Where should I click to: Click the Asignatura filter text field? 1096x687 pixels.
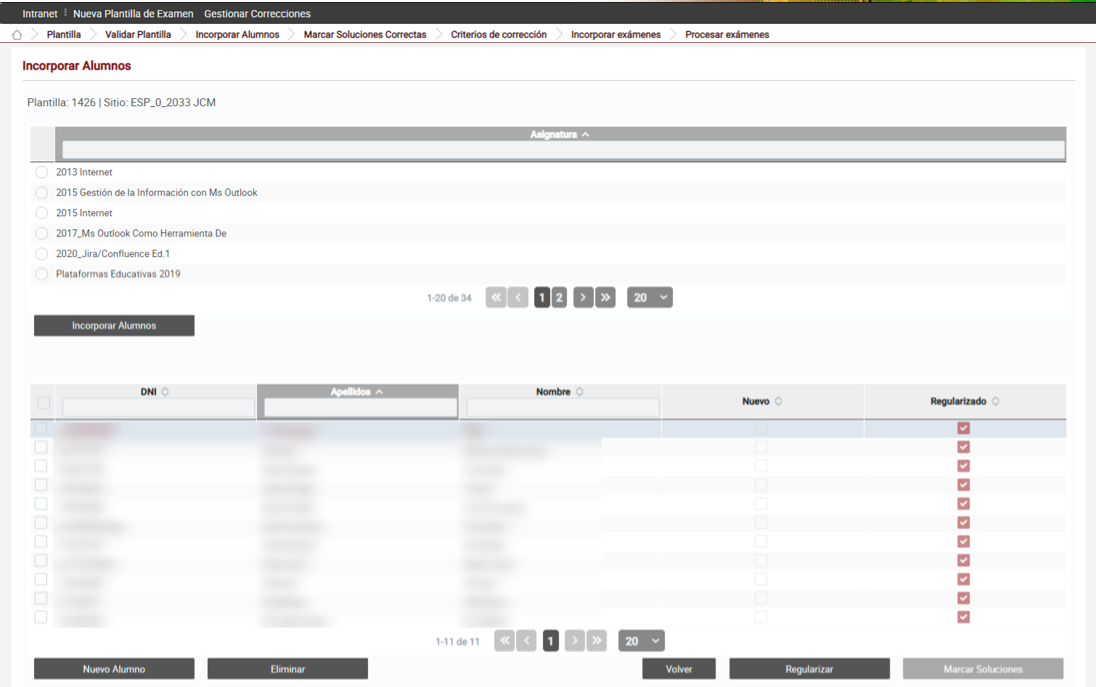[x=563, y=150]
